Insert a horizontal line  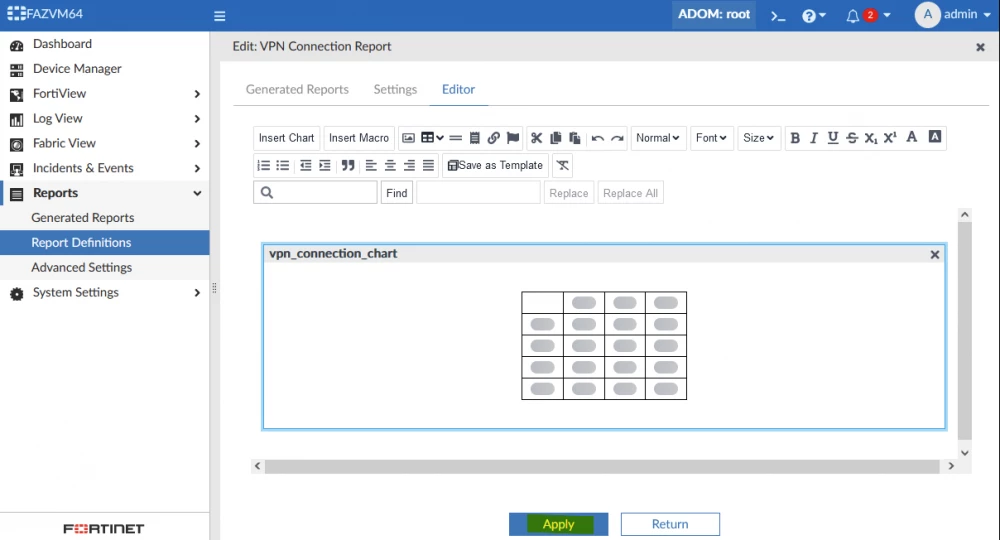(x=455, y=138)
